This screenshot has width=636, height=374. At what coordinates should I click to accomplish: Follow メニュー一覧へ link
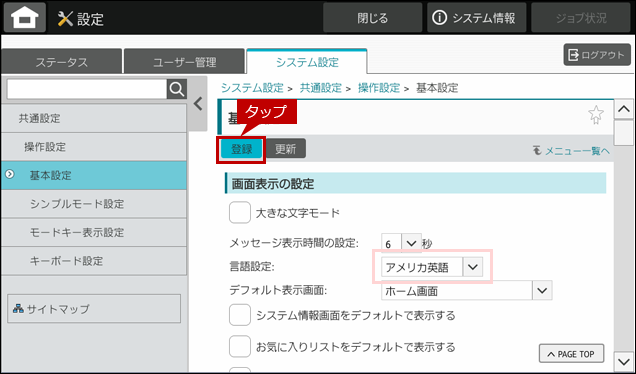point(571,151)
